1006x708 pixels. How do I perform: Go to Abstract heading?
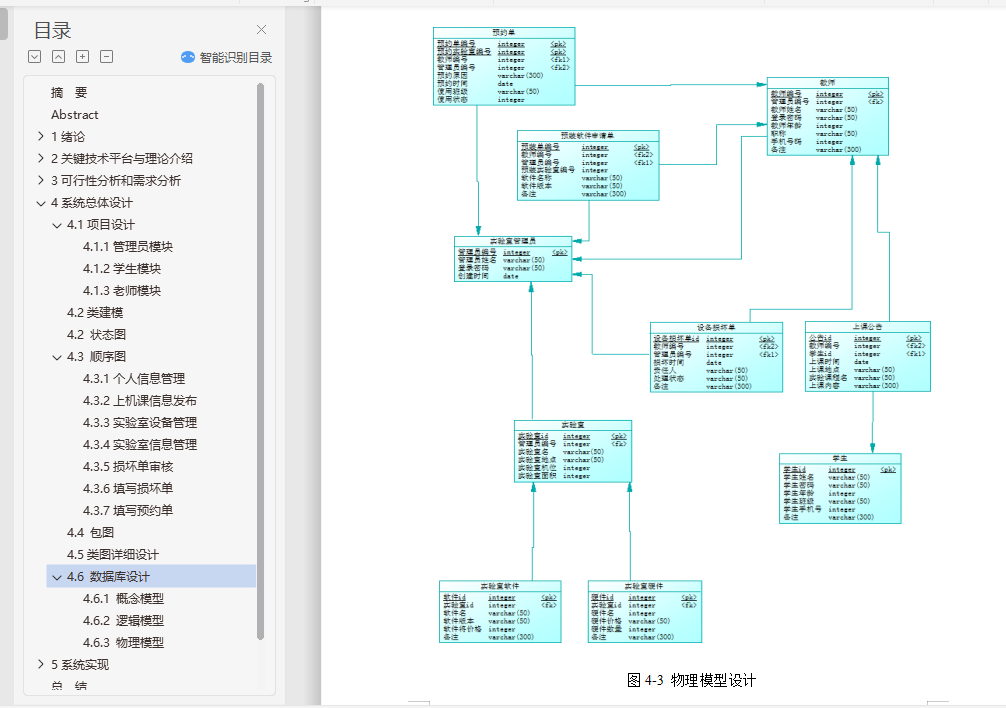74,114
